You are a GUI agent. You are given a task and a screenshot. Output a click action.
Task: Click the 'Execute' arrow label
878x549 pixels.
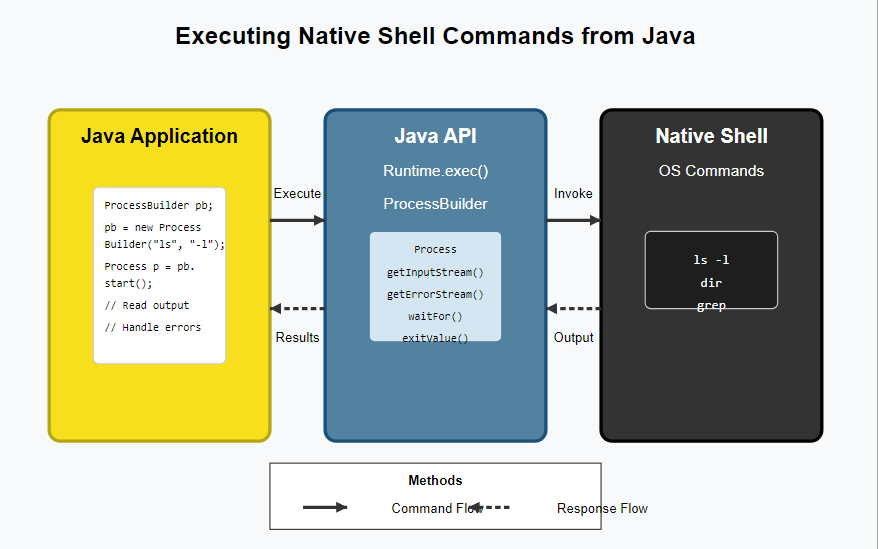[x=297, y=194]
